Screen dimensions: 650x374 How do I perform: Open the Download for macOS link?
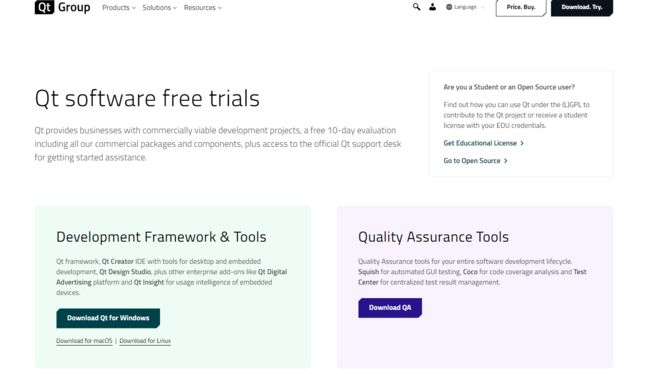pos(84,341)
